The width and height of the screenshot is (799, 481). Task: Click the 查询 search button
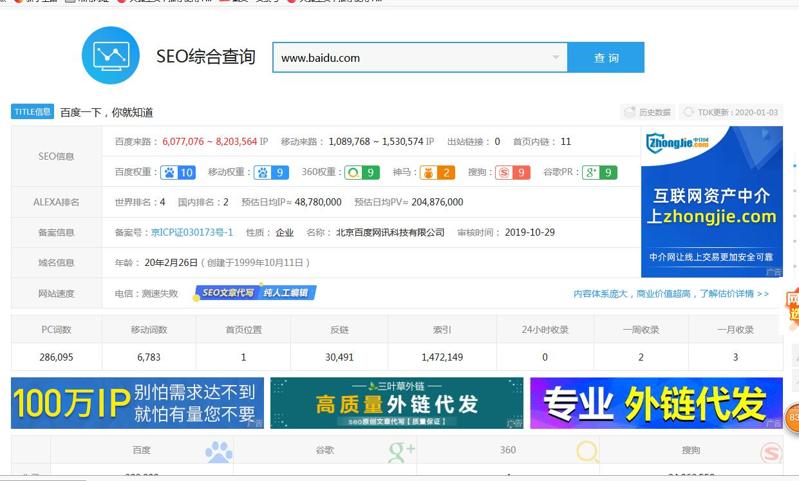(x=606, y=58)
